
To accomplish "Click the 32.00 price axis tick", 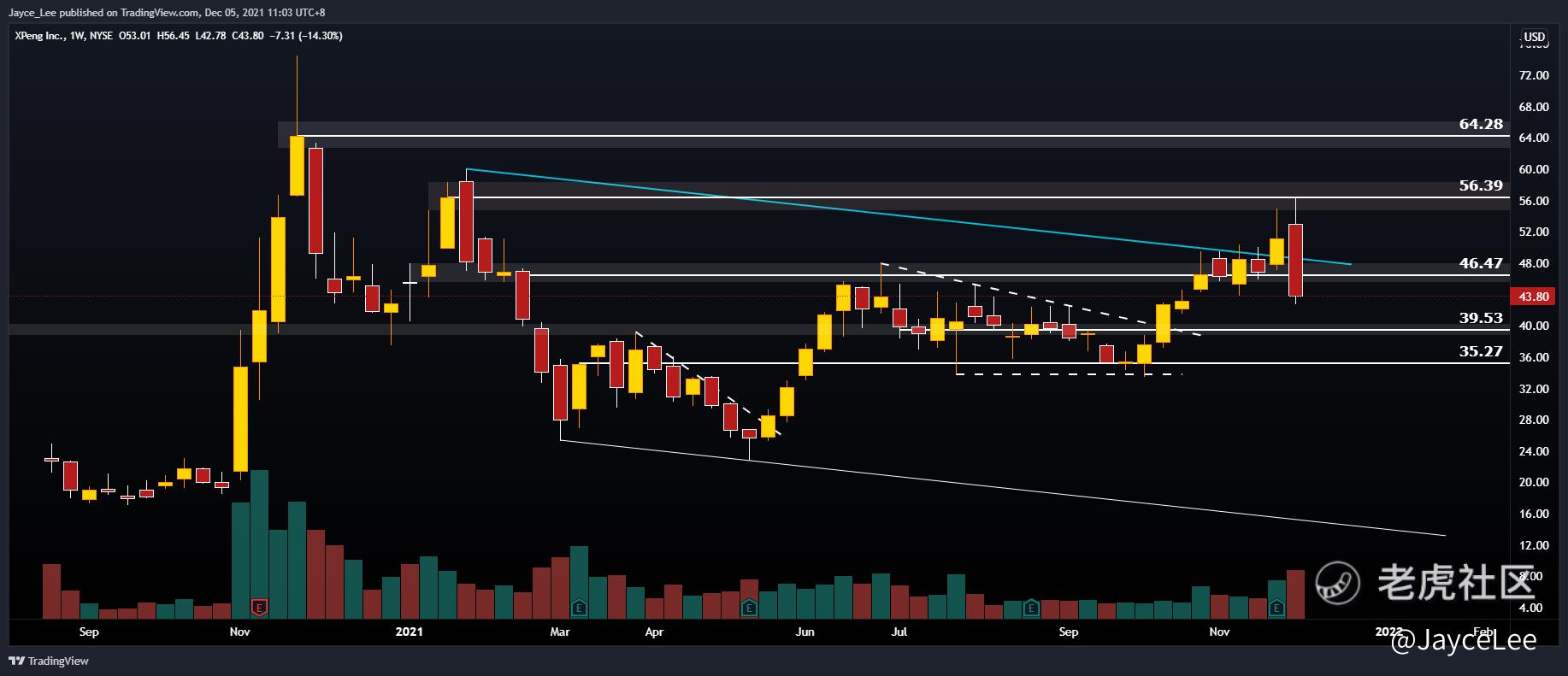I will (x=1535, y=389).
